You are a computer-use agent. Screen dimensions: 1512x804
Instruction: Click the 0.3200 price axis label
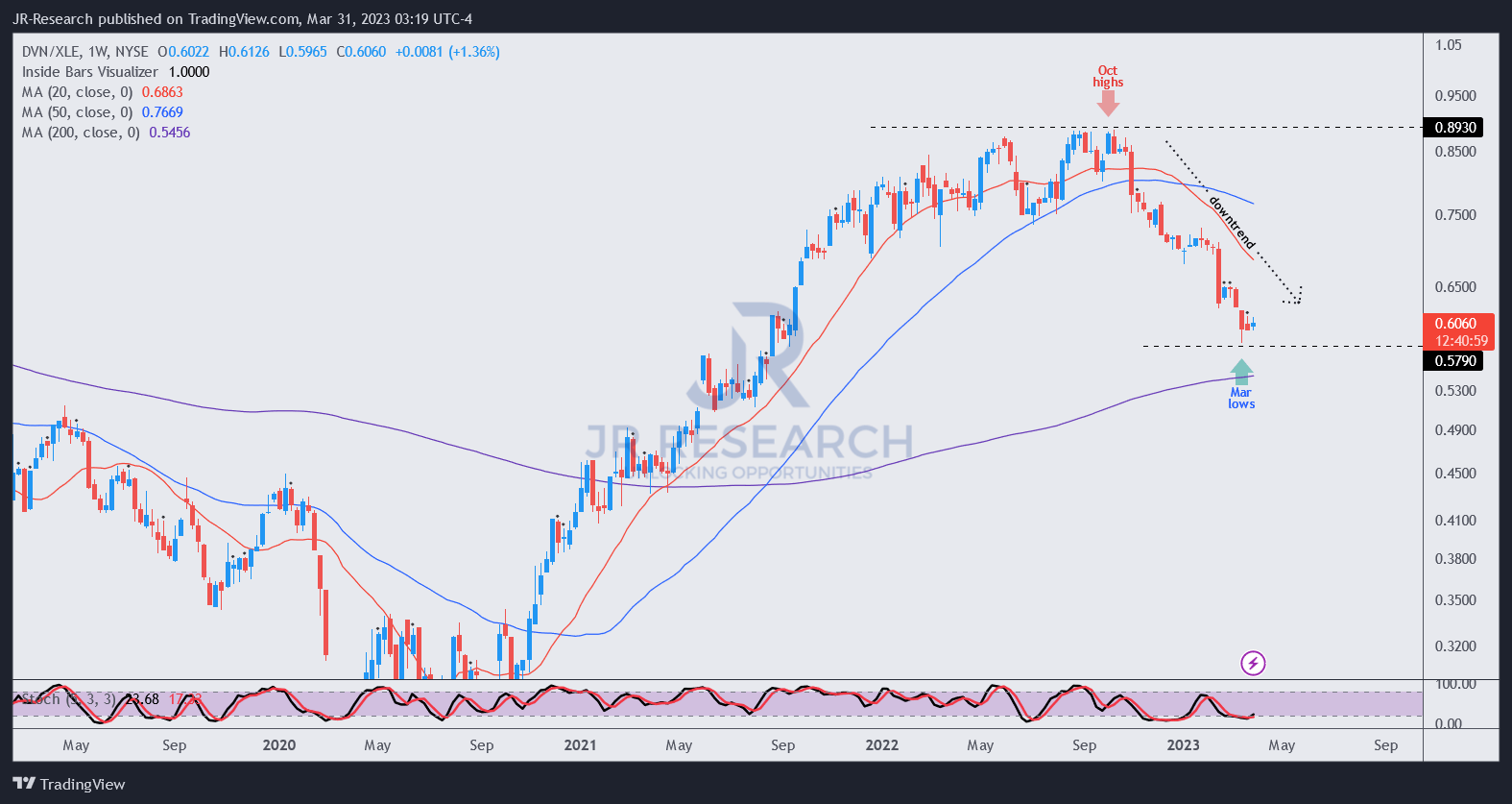1455,646
